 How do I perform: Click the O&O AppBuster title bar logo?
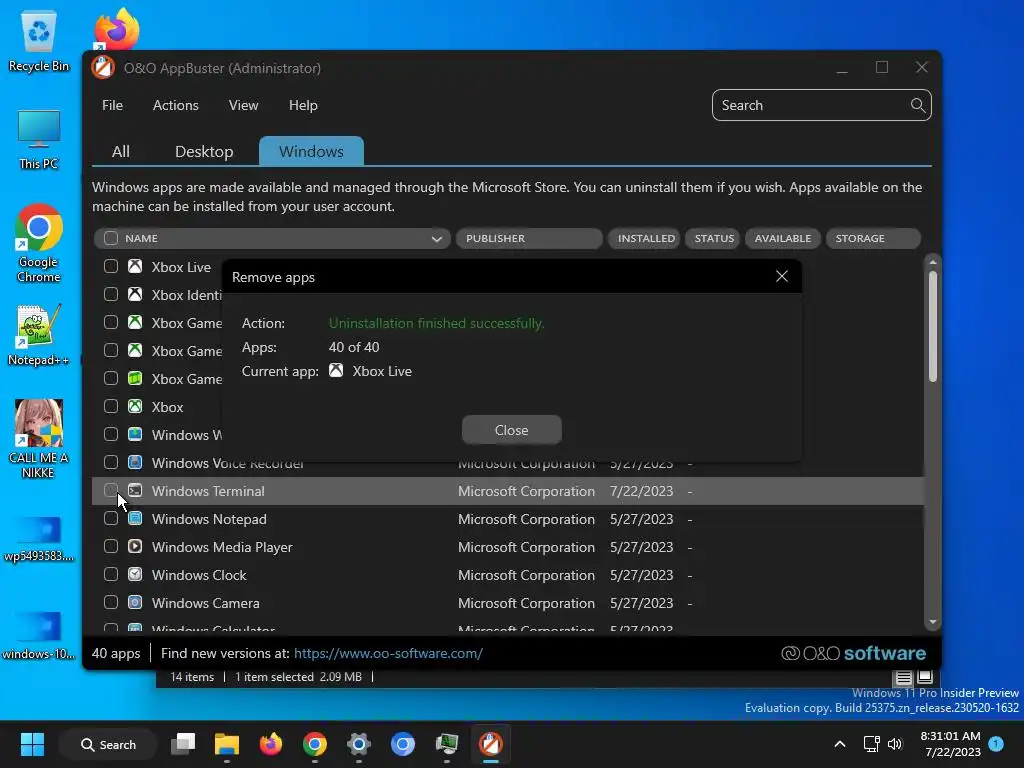point(103,68)
